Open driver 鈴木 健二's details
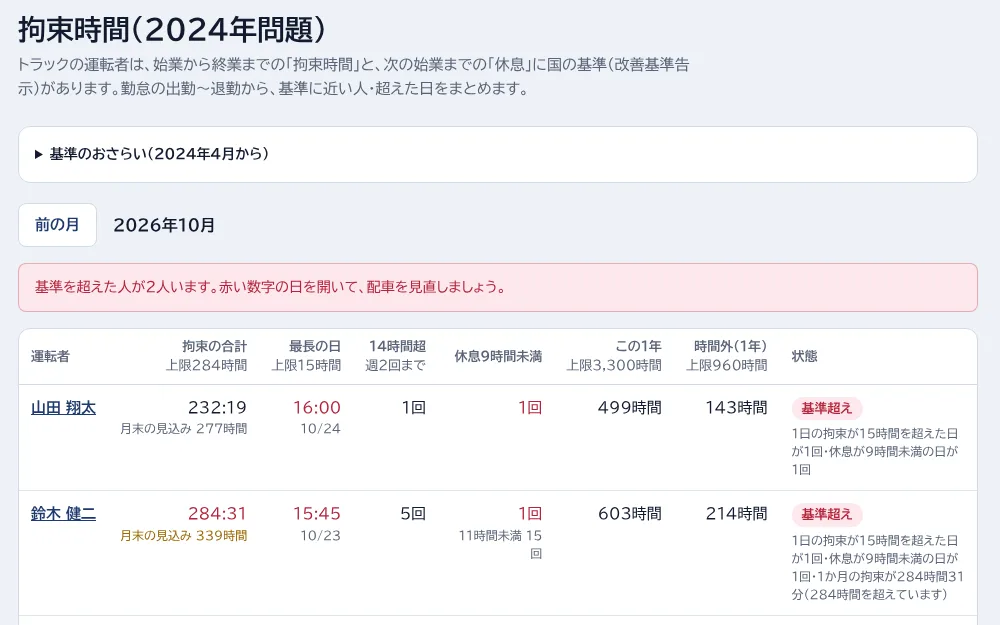The height and width of the screenshot is (625, 1000). coord(63,513)
